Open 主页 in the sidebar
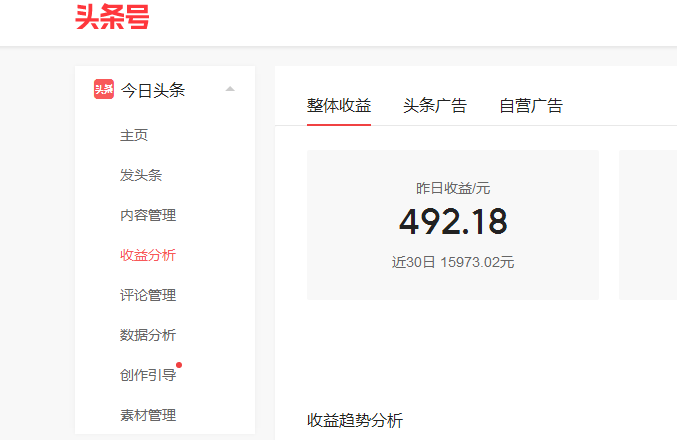The image size is (677, 440). pyautogui.click(x=134, y=135)
